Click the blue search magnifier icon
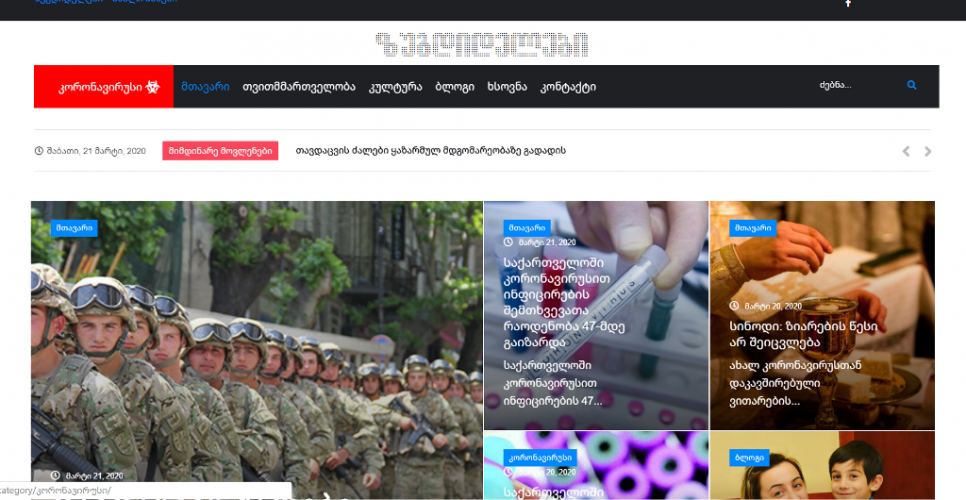966x500 pixels. pos(912,85)
